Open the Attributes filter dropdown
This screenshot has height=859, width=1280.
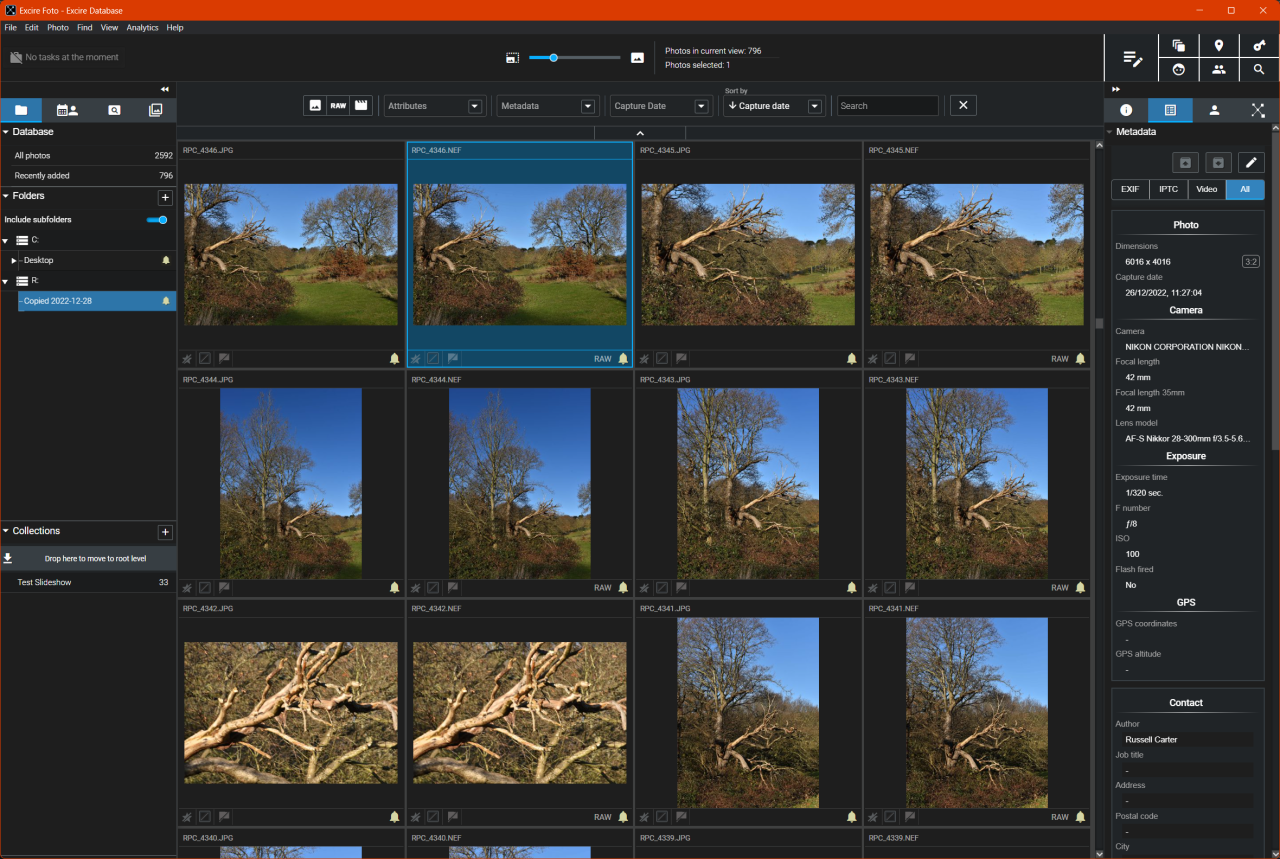click(435, 106)
